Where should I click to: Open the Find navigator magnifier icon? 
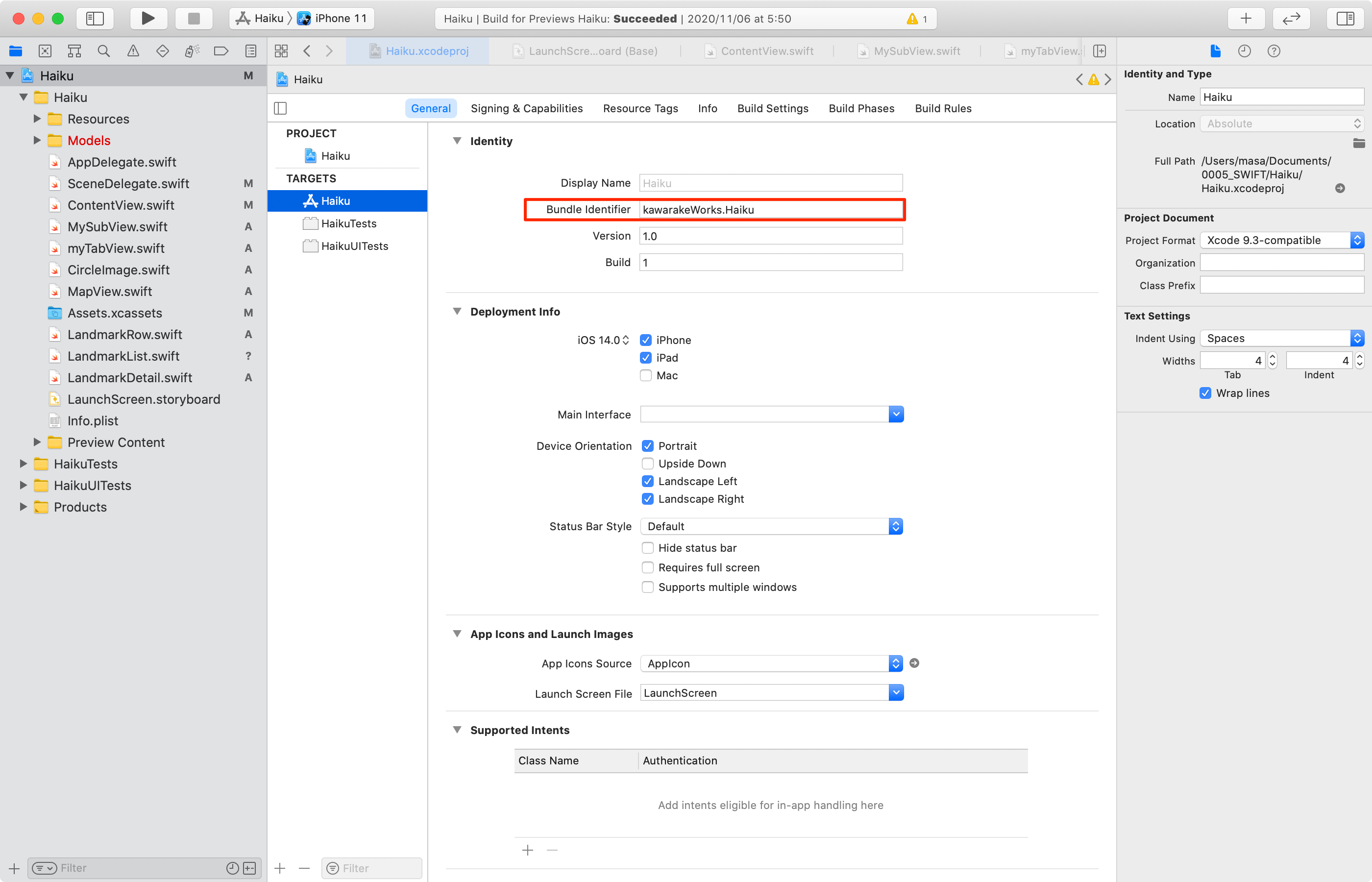(104, 51)
